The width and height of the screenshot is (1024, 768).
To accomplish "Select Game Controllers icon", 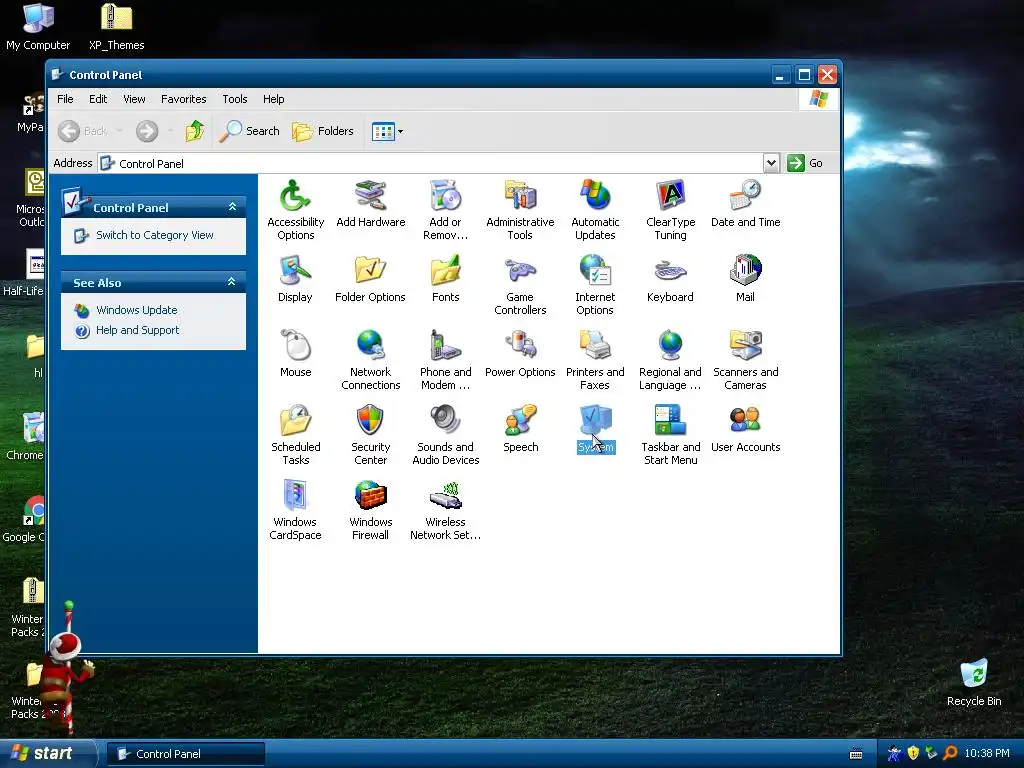I will pos(520,270).
